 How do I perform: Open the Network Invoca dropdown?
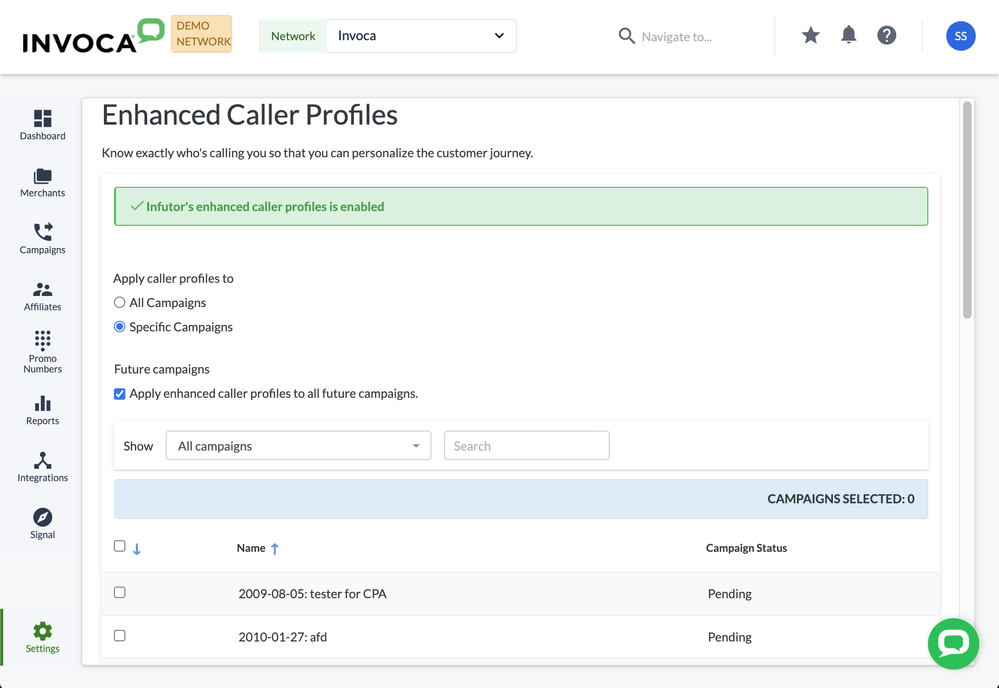coord(421,36)
